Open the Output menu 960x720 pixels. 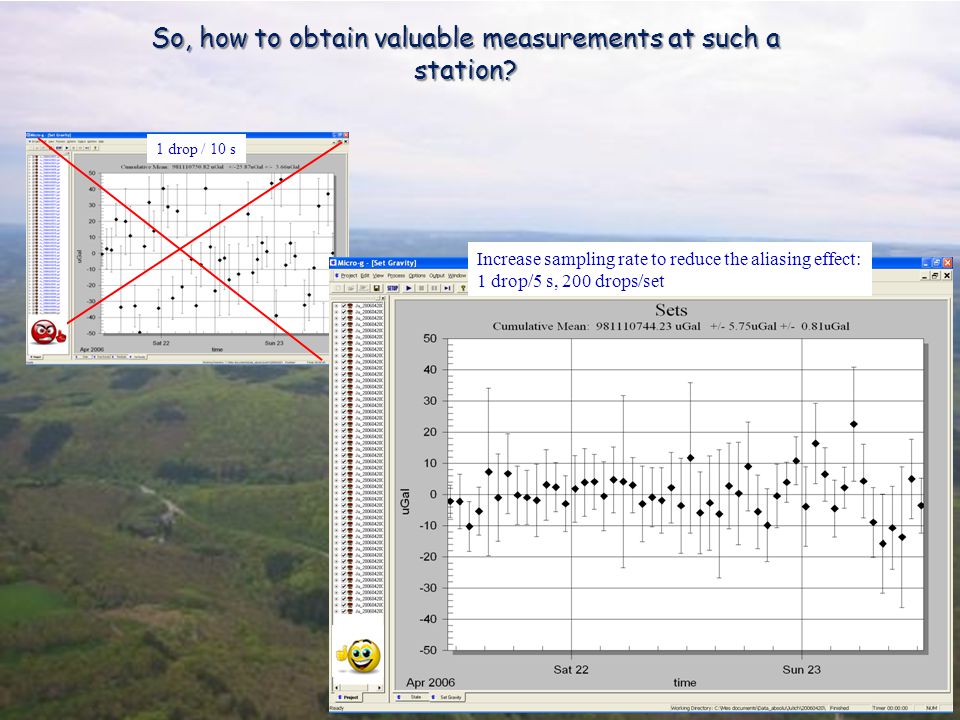click(x=437, y=276)
